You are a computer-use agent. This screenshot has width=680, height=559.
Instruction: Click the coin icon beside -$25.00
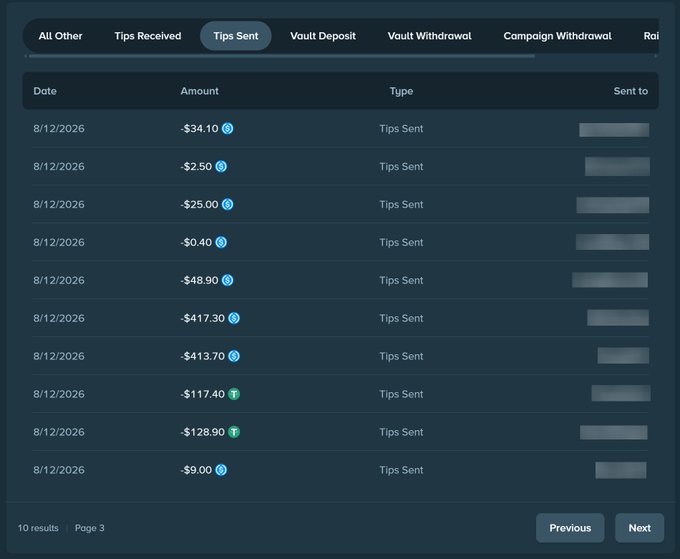pos(227,204)
